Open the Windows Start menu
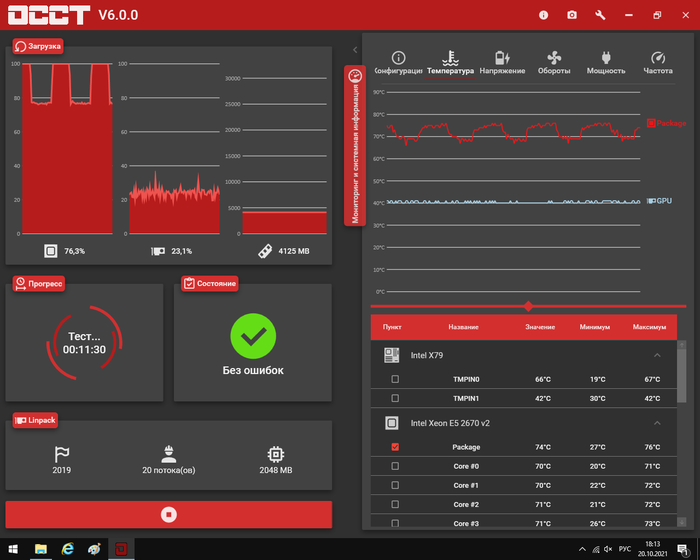The image size is (700, 560). 13,549
